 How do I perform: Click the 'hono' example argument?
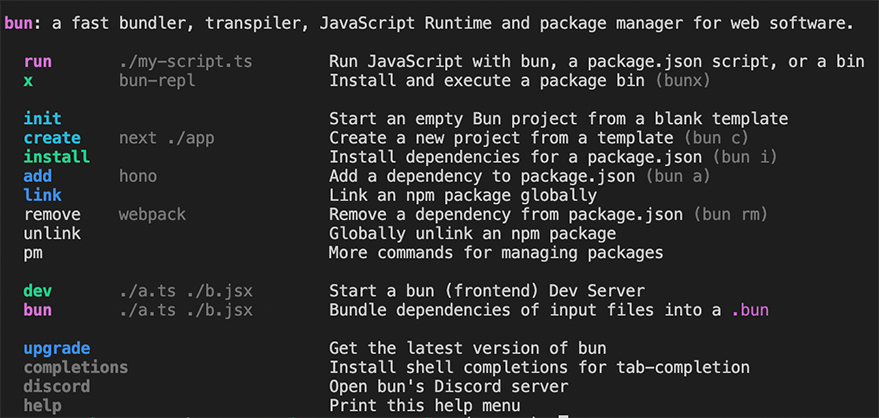[x=138, y=177]
